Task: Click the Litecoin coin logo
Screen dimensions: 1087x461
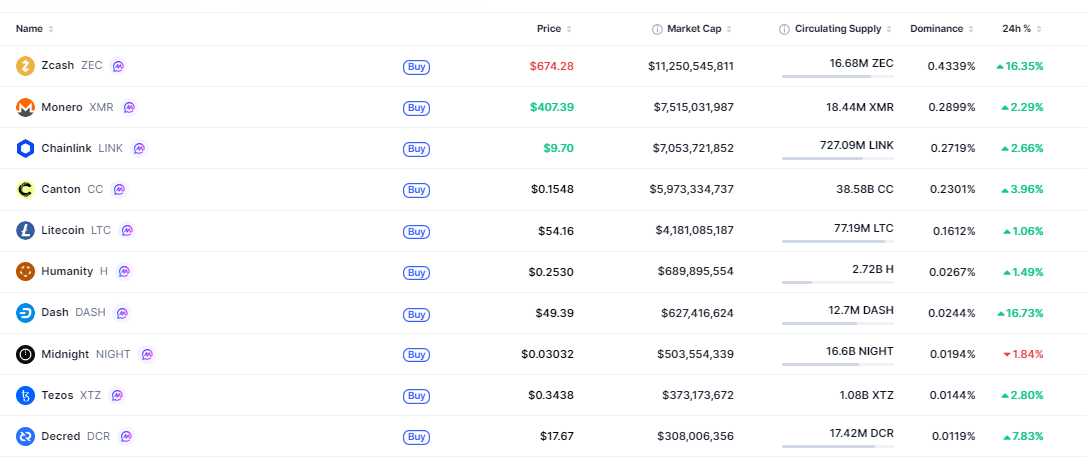Action: [x=25, y=231]
